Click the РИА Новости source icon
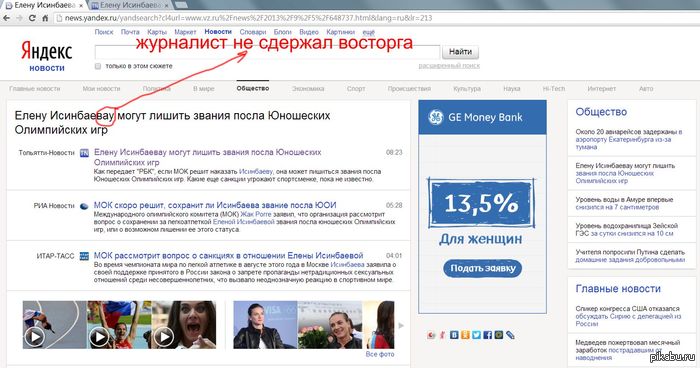The height and width of the screenshot is (368, 700). pyautogui.click(x=84, y=206)
